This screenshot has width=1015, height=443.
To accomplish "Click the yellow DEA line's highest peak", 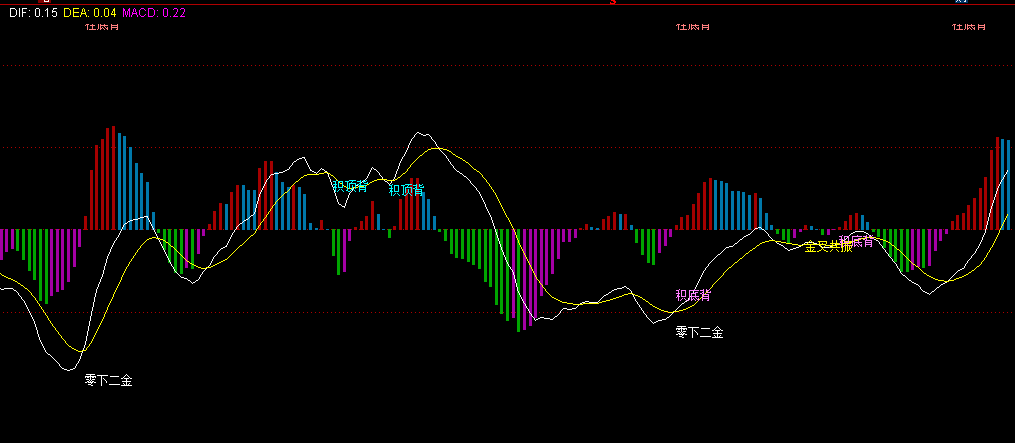I will coord(438,149).
